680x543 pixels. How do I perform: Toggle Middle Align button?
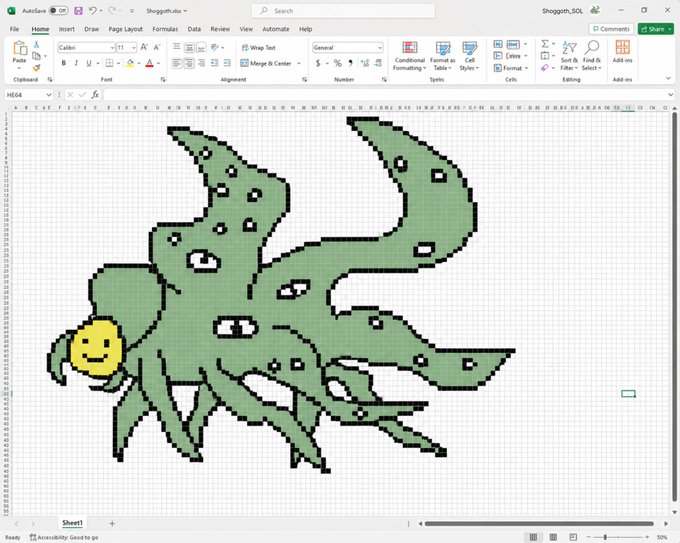[x=189, y=47]
